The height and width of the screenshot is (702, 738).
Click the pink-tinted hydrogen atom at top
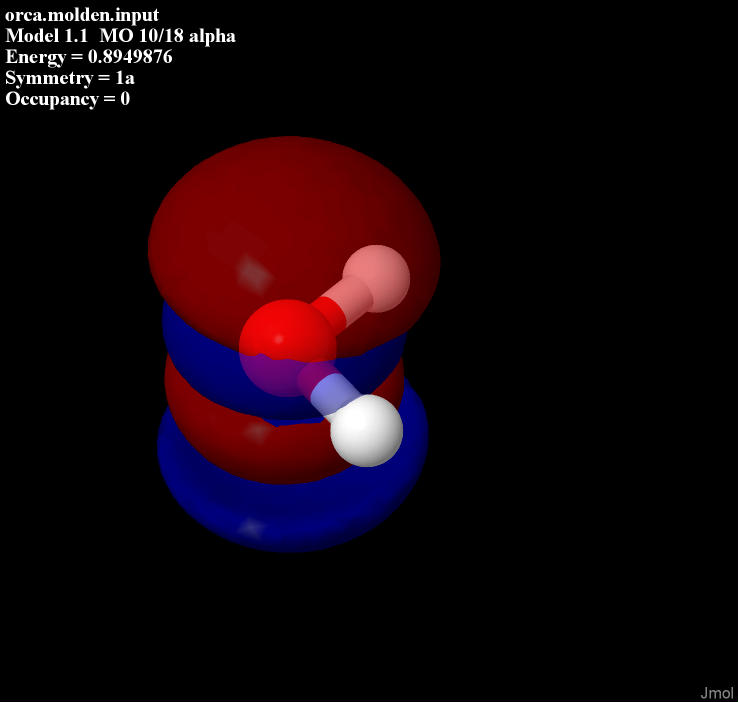(x=376, y=279)
